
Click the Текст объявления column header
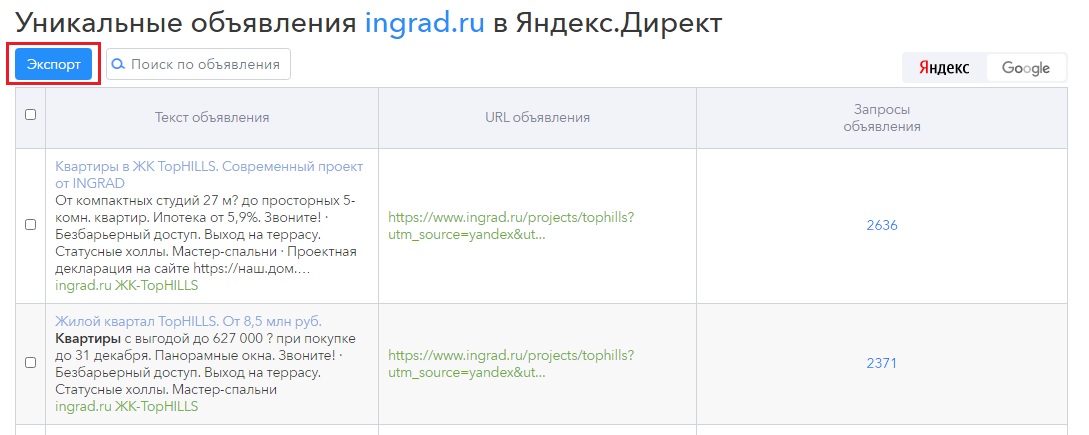tap(212, 117)
